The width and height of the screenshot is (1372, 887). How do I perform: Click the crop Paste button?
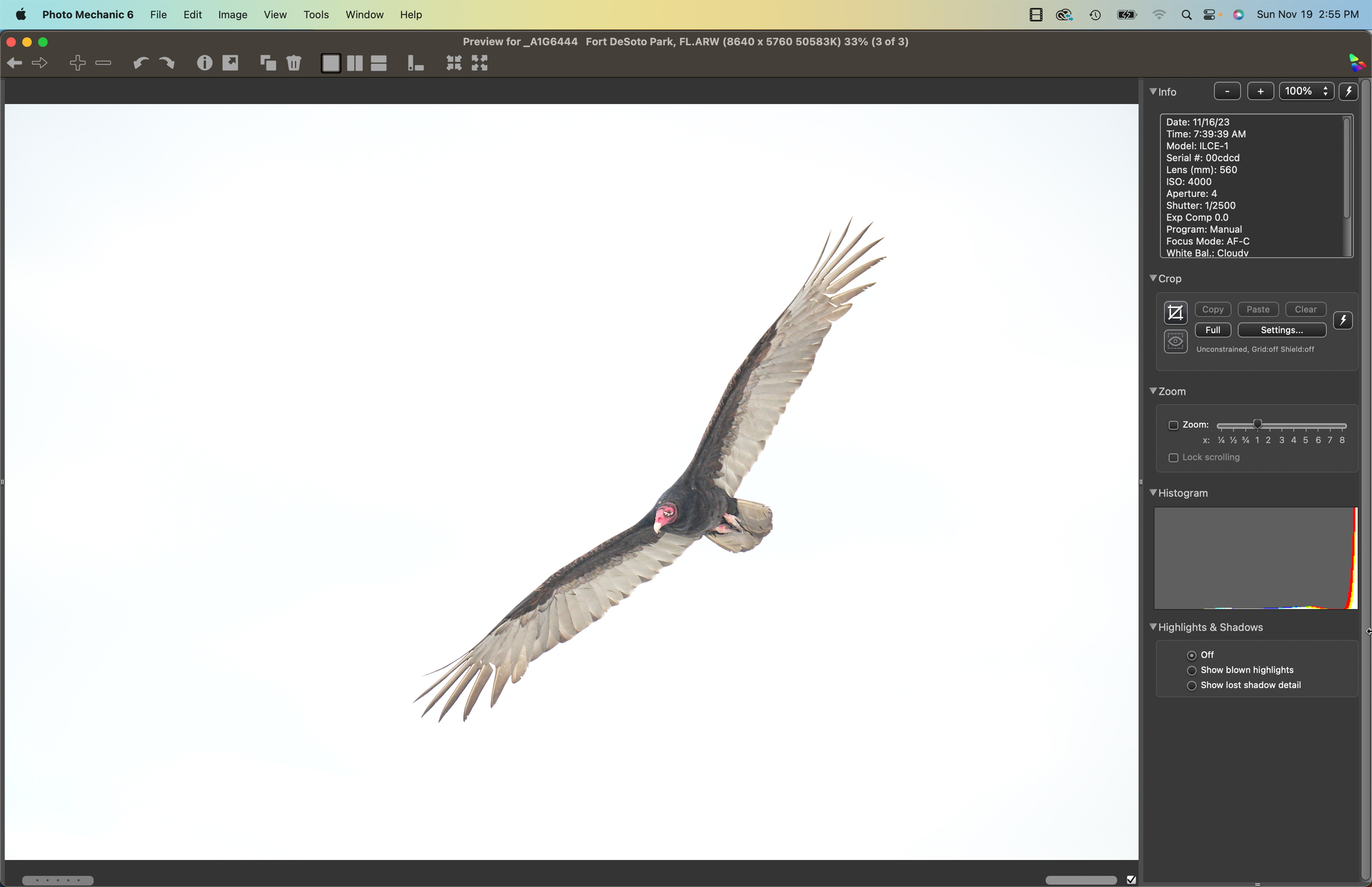[x=1258, y=310]
